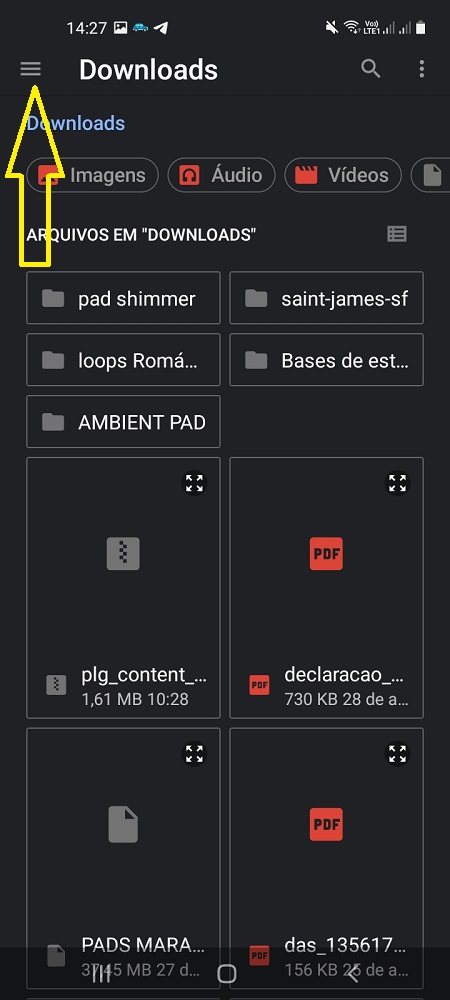Filter by Imagens chip
This screenshot has height=1000, width=450.
point(92,175)
